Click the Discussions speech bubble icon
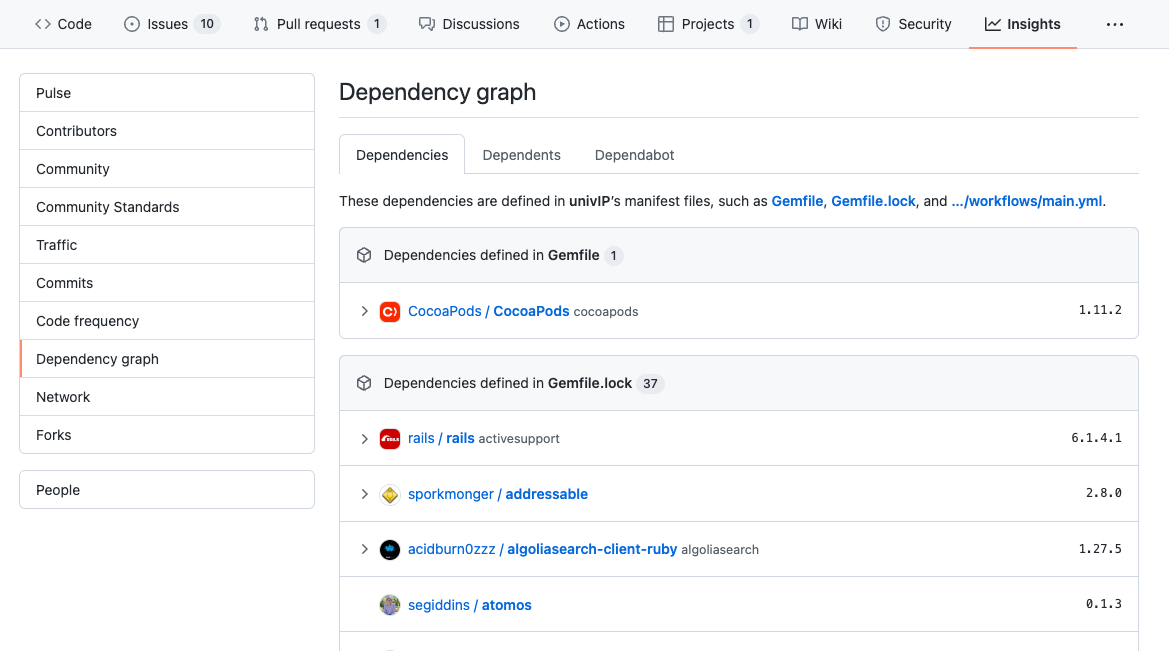The height and width of the screenshot is (651, 1169). click(426, 24)
